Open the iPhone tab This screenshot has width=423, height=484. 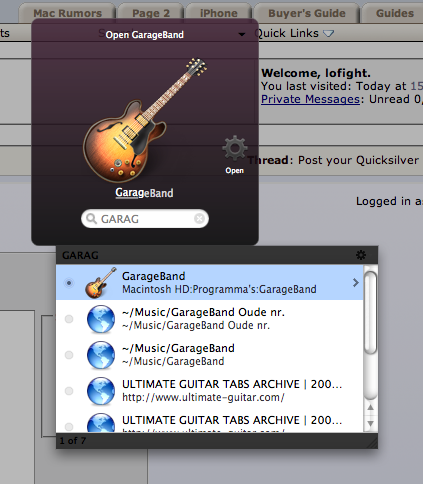pos(219,13)
